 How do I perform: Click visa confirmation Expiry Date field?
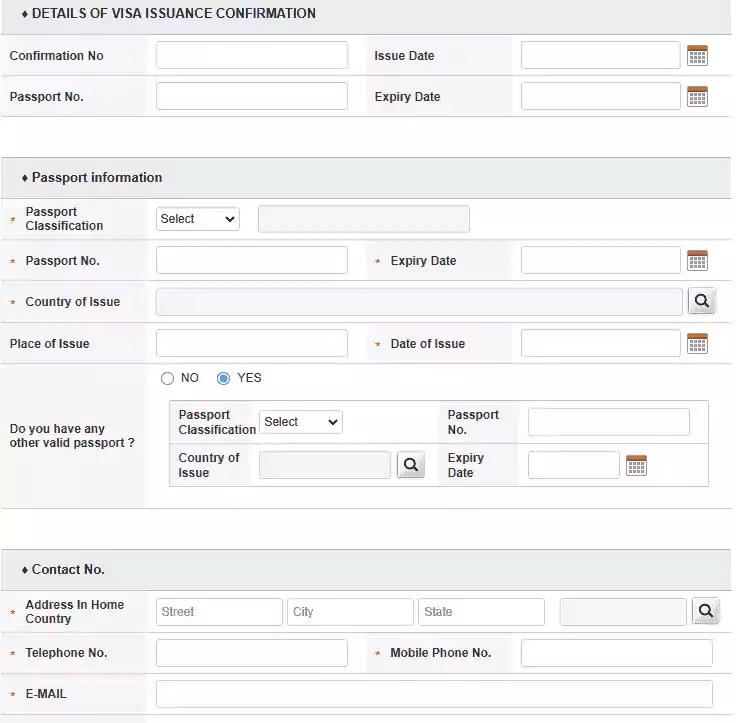pos(600,96)
